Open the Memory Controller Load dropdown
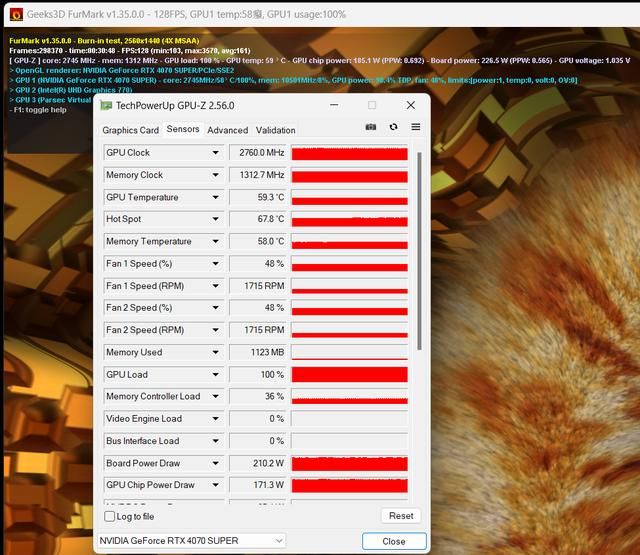This screenshot has width=640, height=555. point(215,396)
